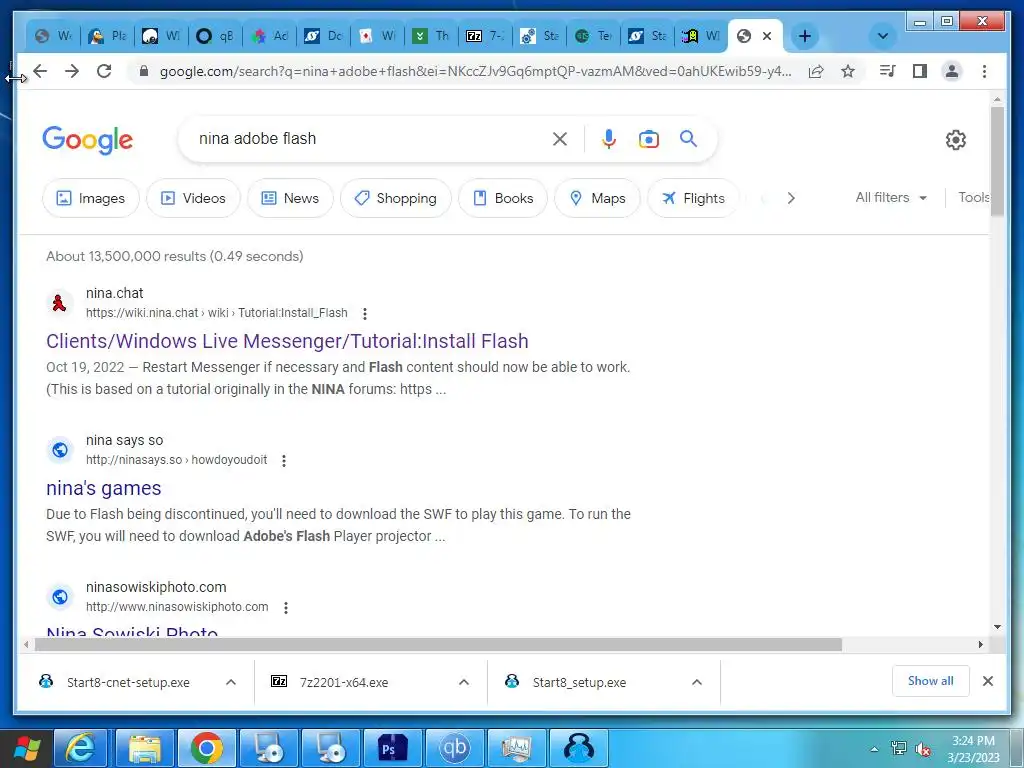Open Internet Explorer from taskbar
The image size is (1024, 768).
(80, 748)
